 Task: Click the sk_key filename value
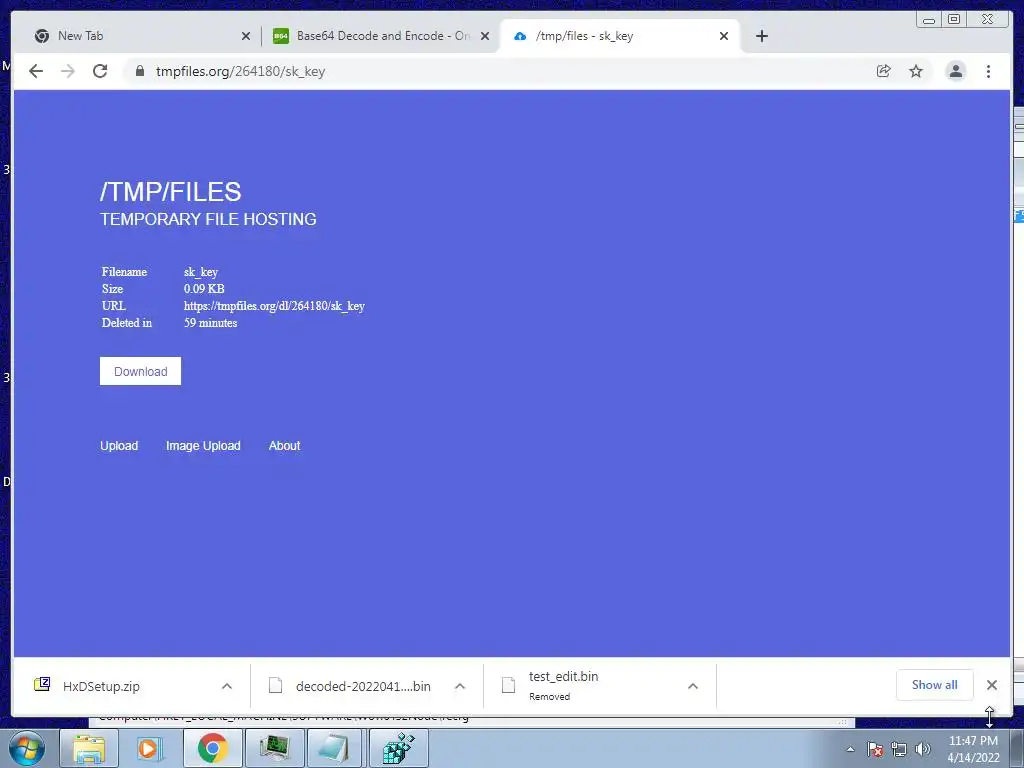(201, 272)
